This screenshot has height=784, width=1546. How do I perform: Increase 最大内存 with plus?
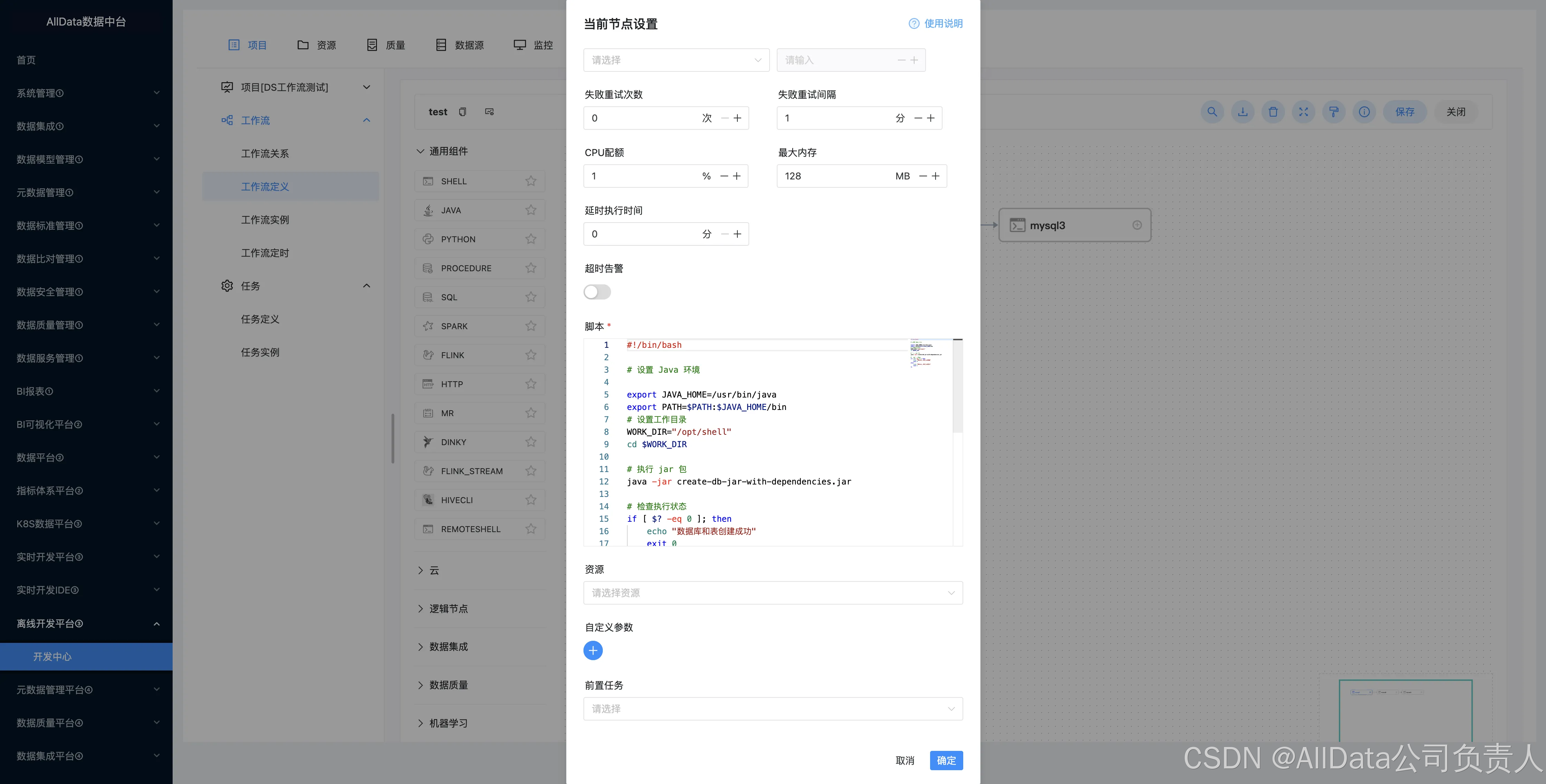coord(935,176)
